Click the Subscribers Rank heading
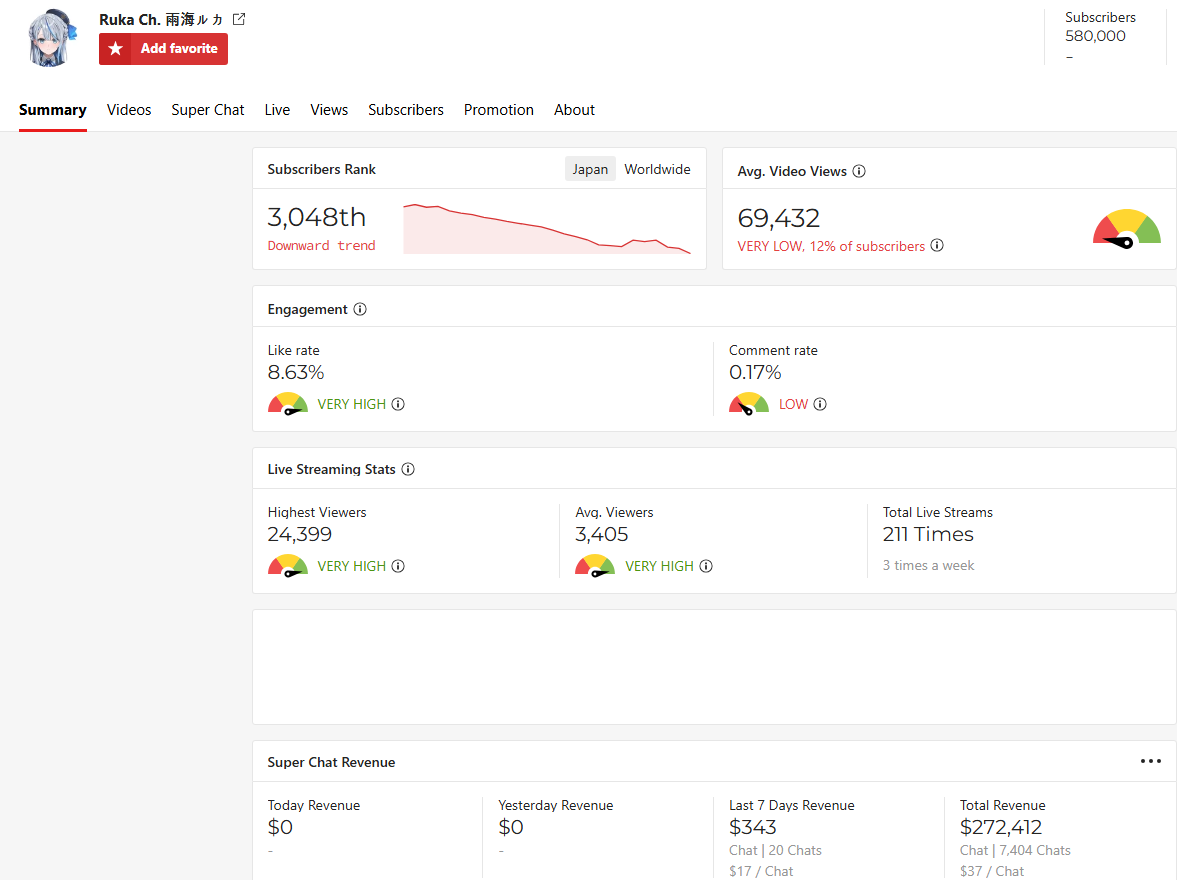This screenshot has width=1177, height=880. [x=321, y=169]
